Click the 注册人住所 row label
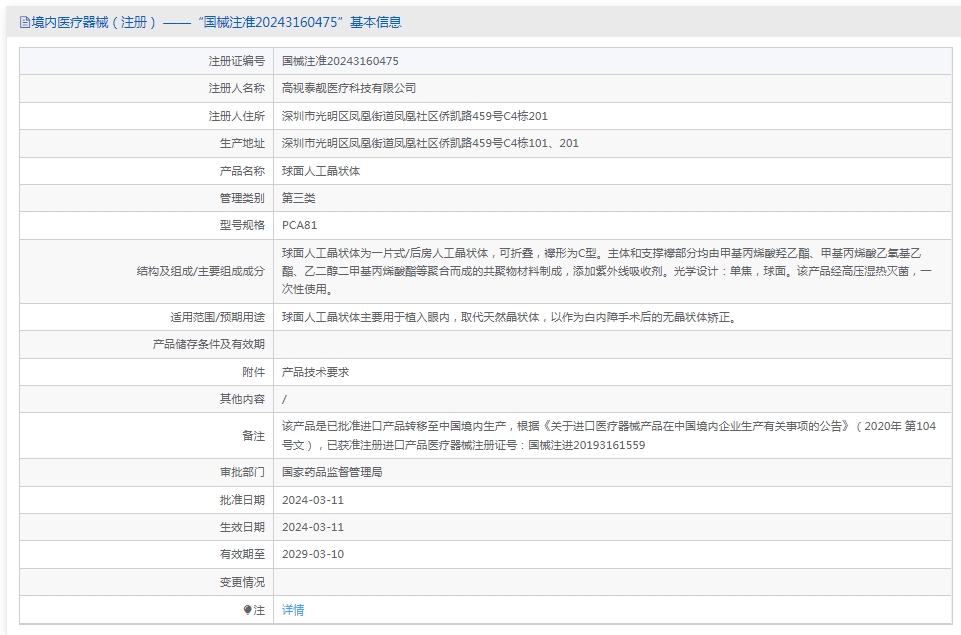This screenshot has height=635, width=961. 237,116
